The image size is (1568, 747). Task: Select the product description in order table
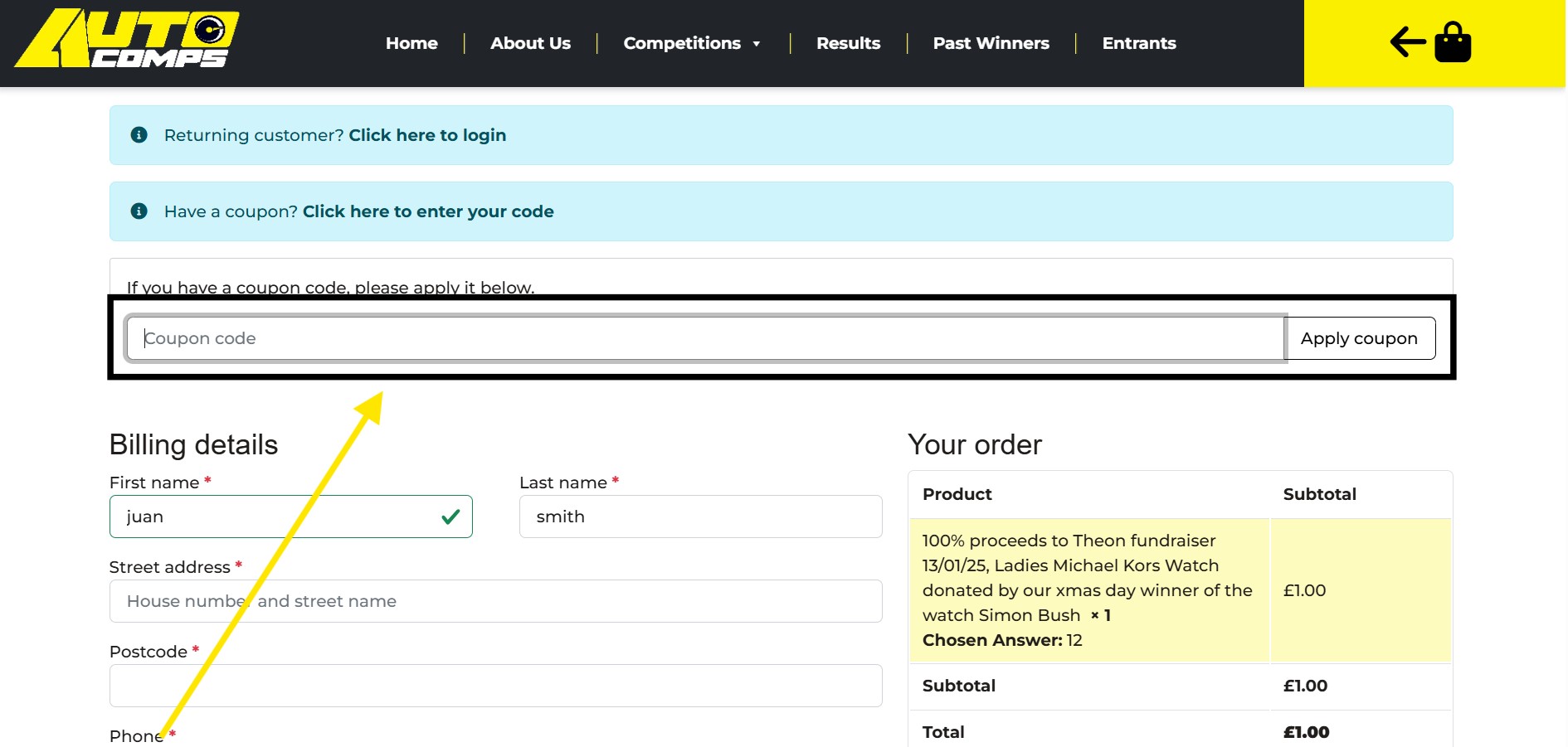[x=1087, y=578]
